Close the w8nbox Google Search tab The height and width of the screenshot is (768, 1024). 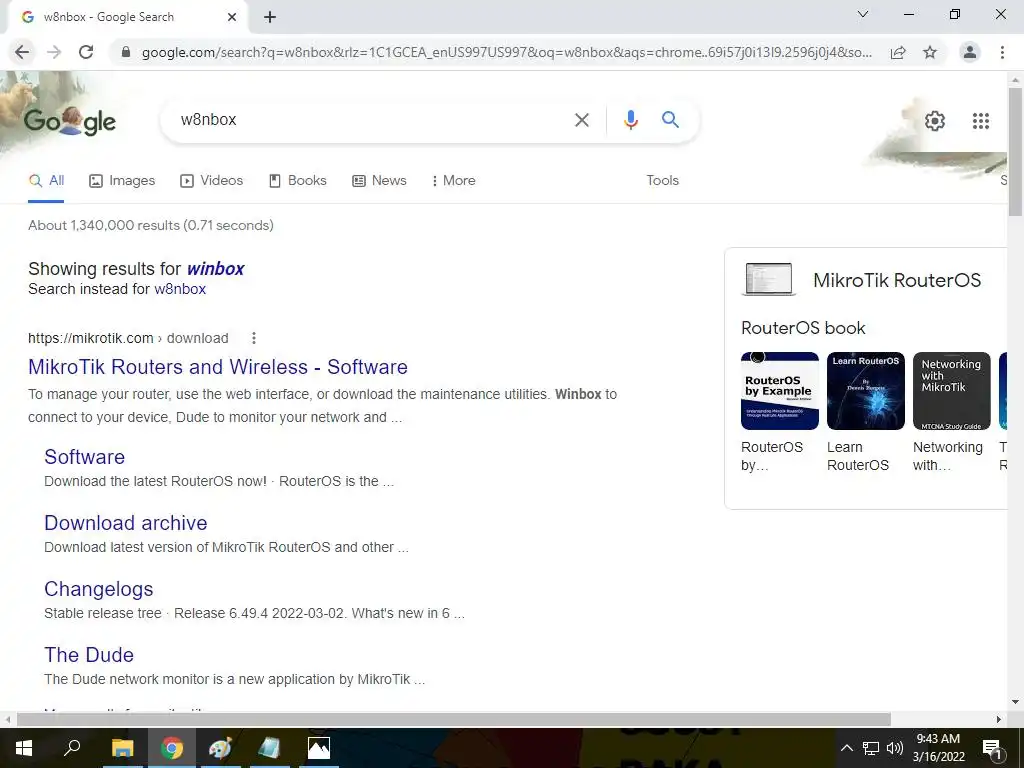click(232, 17)
